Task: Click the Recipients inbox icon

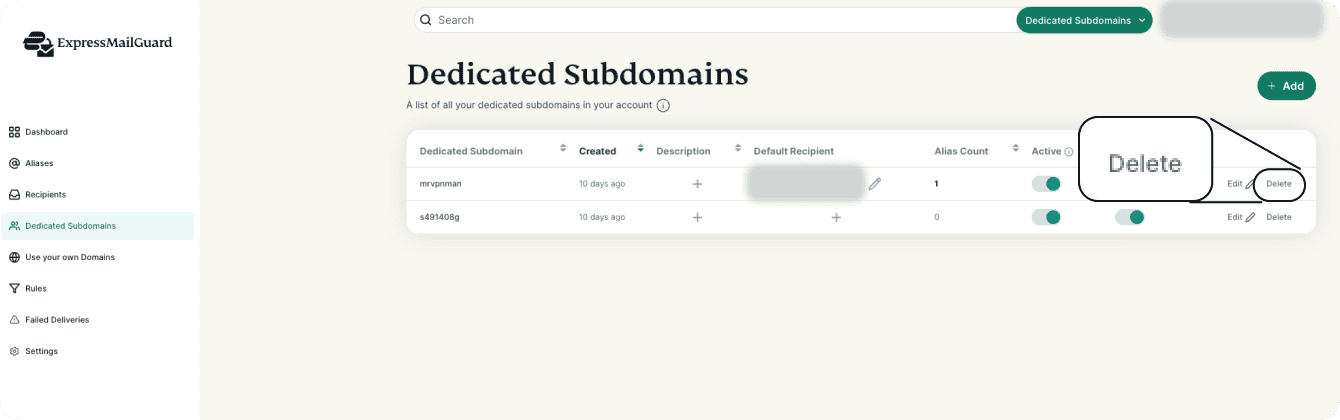Action: pos(14,195)
